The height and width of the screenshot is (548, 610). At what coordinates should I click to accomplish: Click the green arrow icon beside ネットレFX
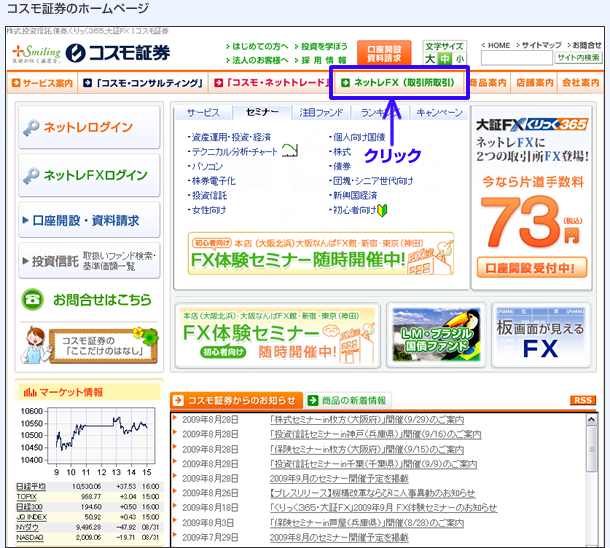coord(345,83)
